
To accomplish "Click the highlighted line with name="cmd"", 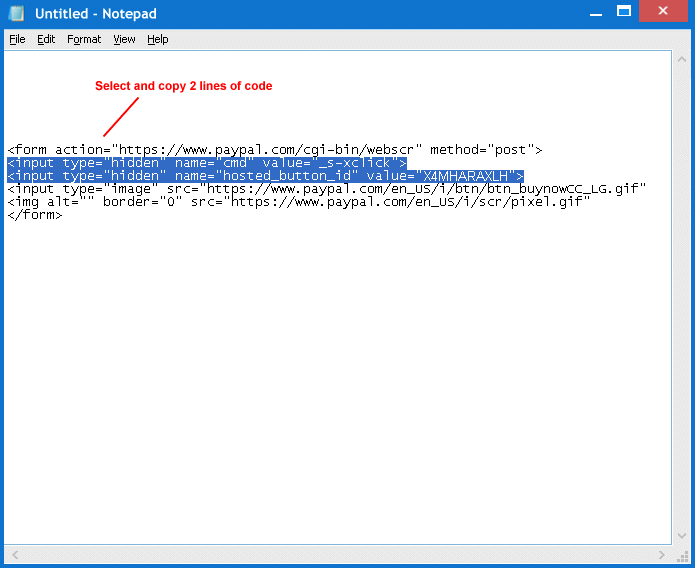I will (x=207, y=163).
